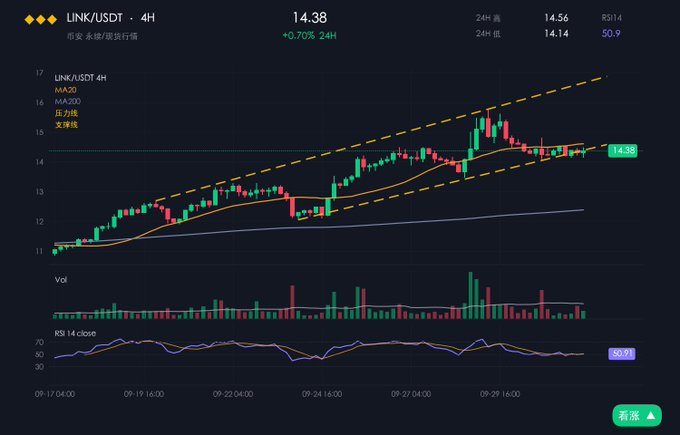680x435 pixels.
Task: Click the green 14.38 price tag on axis
Action: (x=623, y=150)
